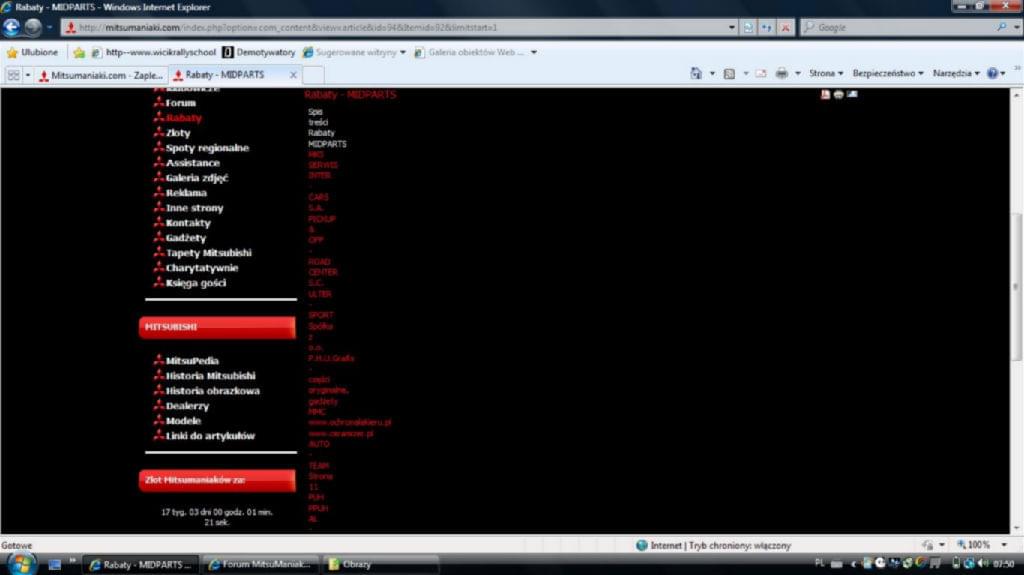
Task: Click the show desktop icon on the taskbar
Action: tap(55, 564)
